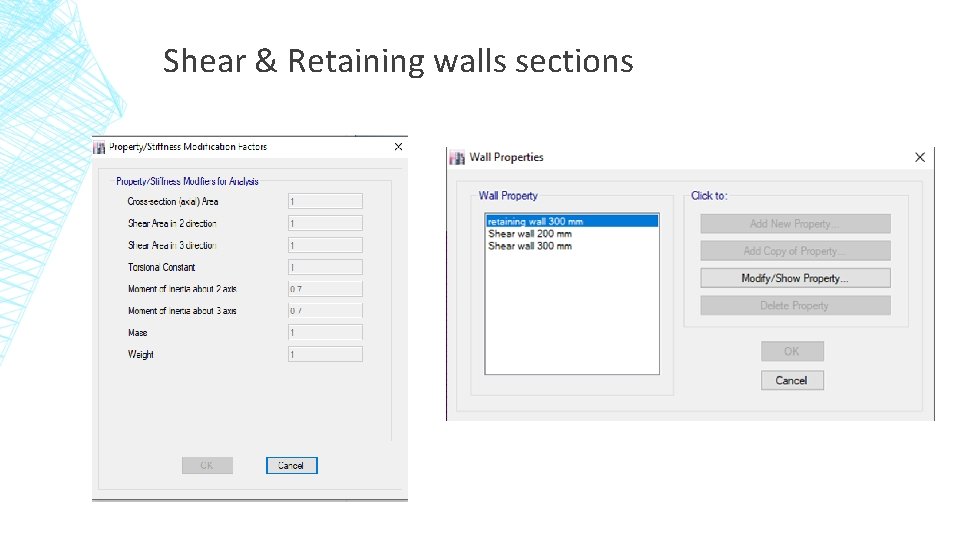Click the Property/Stiffness Modification Factors title icon
The width and height of the screenshot is (960, 540).
pos(99,147)
